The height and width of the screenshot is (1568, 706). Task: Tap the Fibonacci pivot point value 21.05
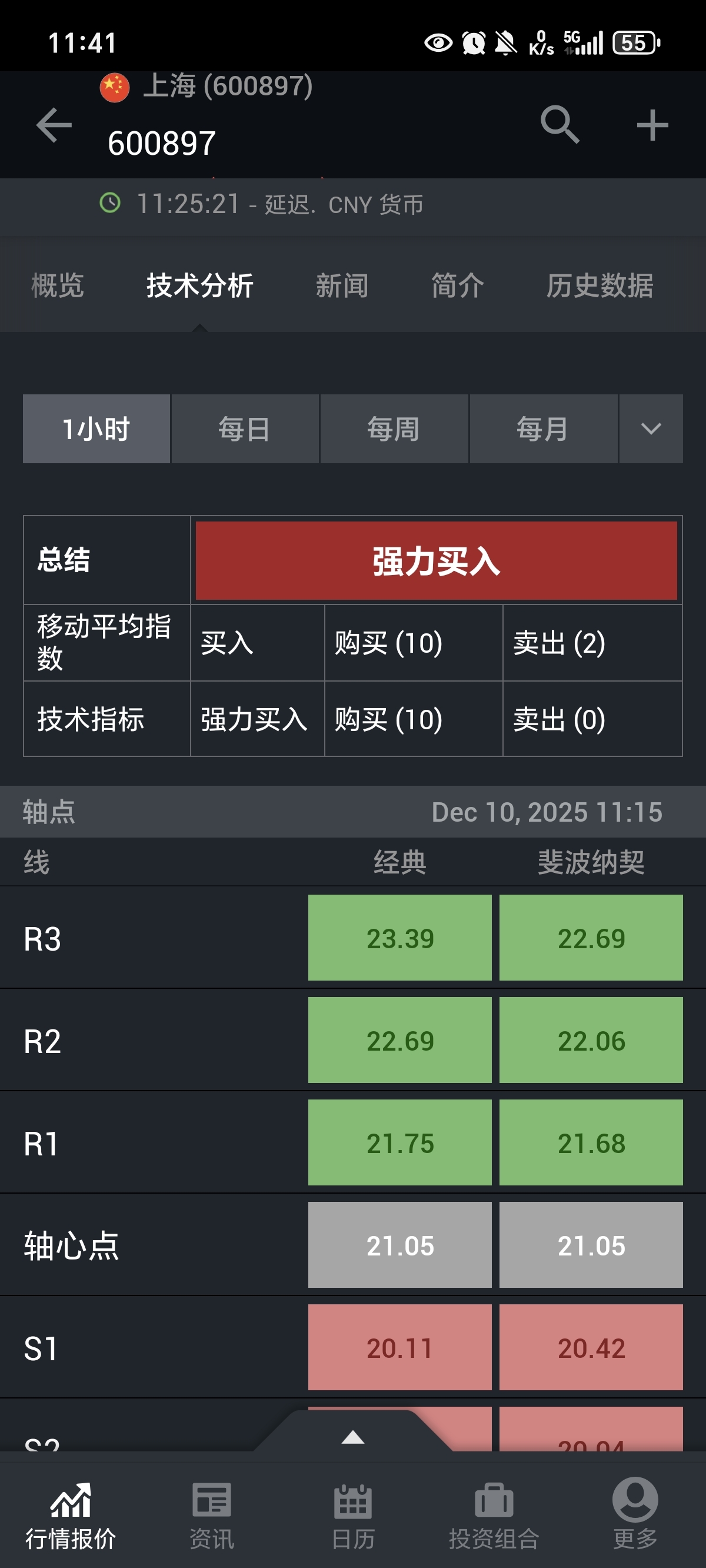pyautogui.click(x=590, y=1245)
